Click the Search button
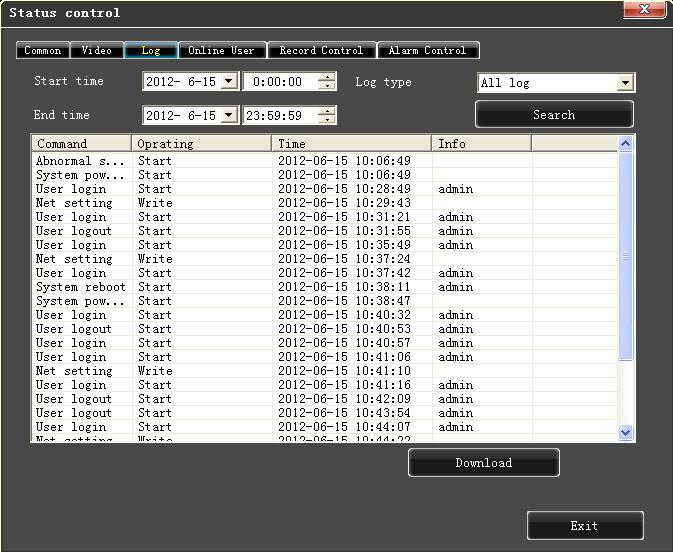This screenshot has width=673, height=552. (554, 114)
